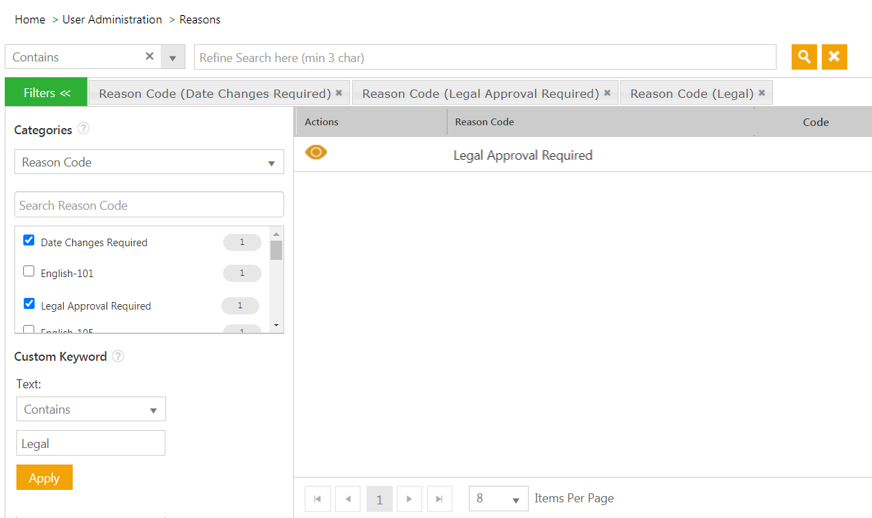Open the Custom Keyword Contains dropdown
This screenshot has width=872, height=518.
[x=91, y=409]
